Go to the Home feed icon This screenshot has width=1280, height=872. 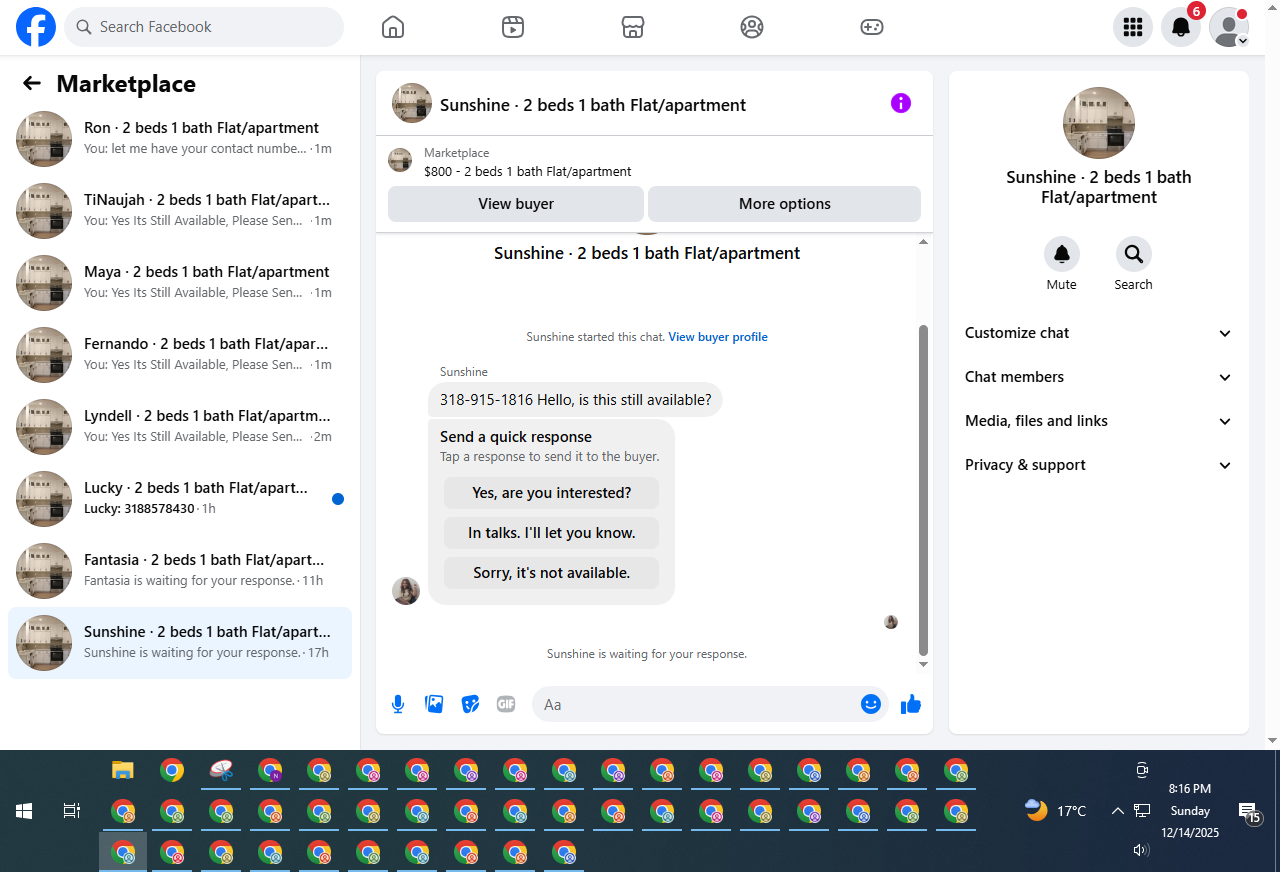pyautogui.click(x=393, y=27)
